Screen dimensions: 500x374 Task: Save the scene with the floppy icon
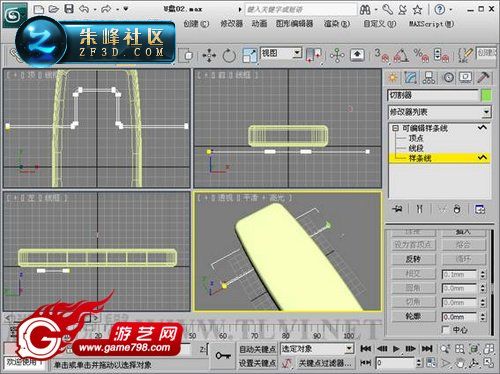click(x=69, y=9)
